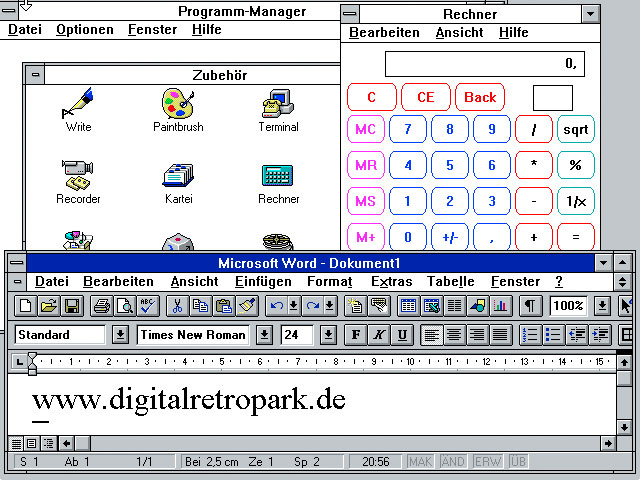Open the Format menu in Word
This screenshot has width=640, height=480.
(x=330, y=282)
